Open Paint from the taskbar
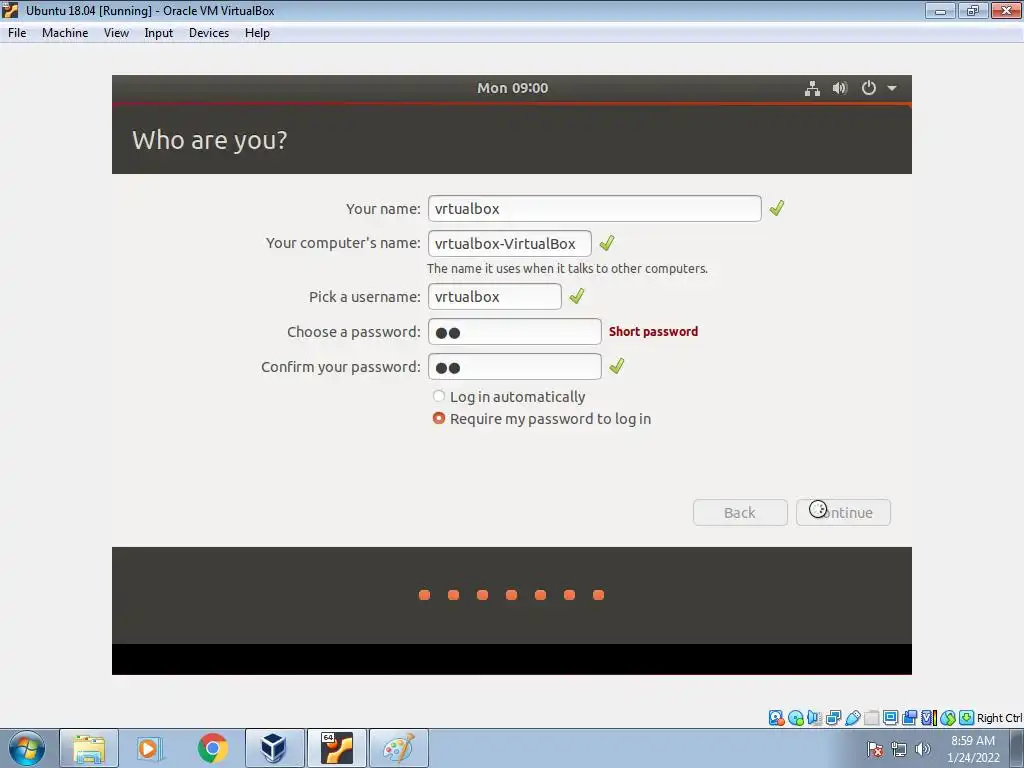The image size is (1024, 768). (x=399, y=748)
